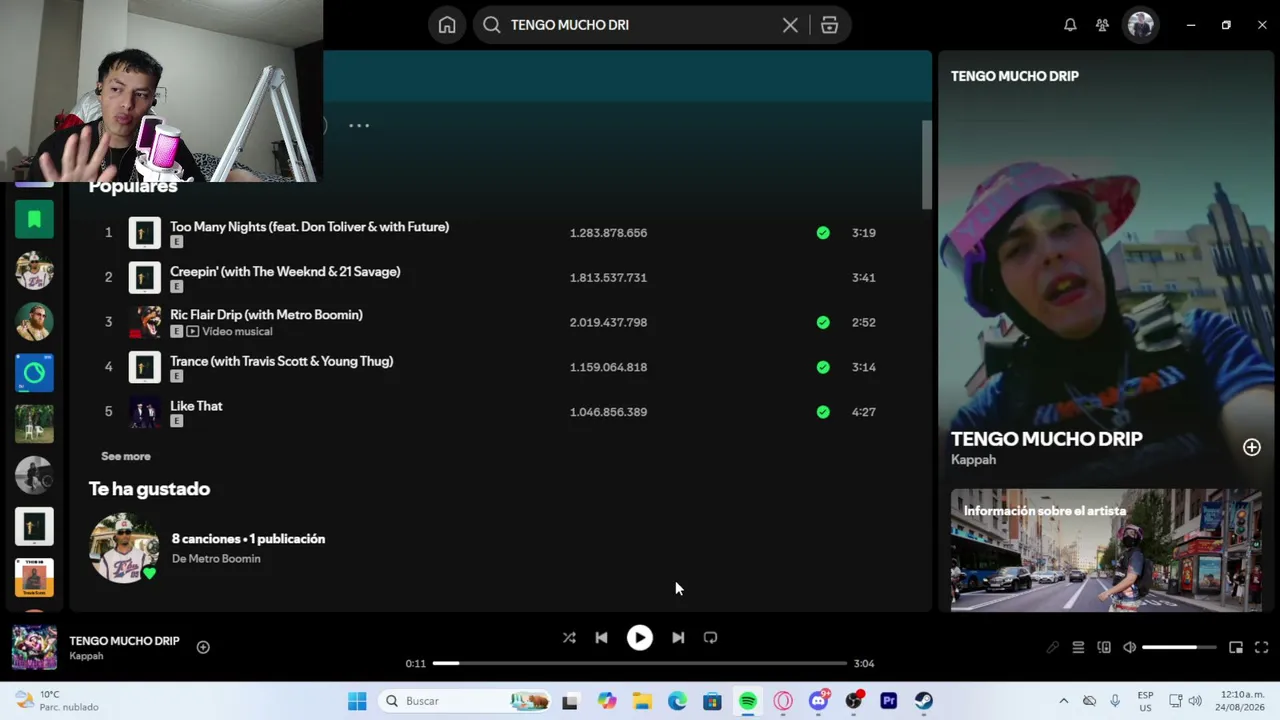Click the large Play button in the player bar
The width and height of the screenshot is (1280, 720).
(x=640, y=638)
